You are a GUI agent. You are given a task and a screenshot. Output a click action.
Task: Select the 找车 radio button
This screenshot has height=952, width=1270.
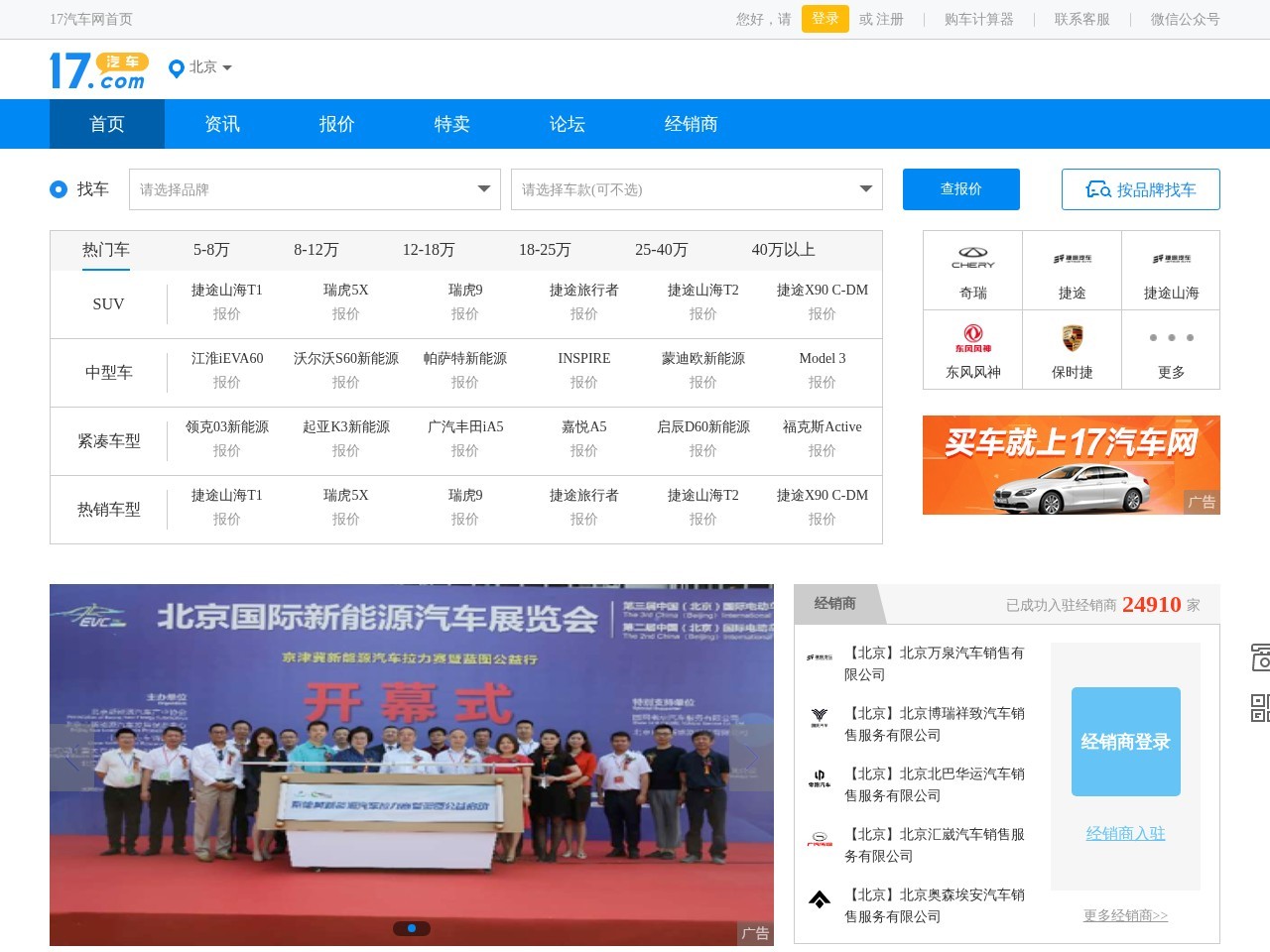[59, 189]
